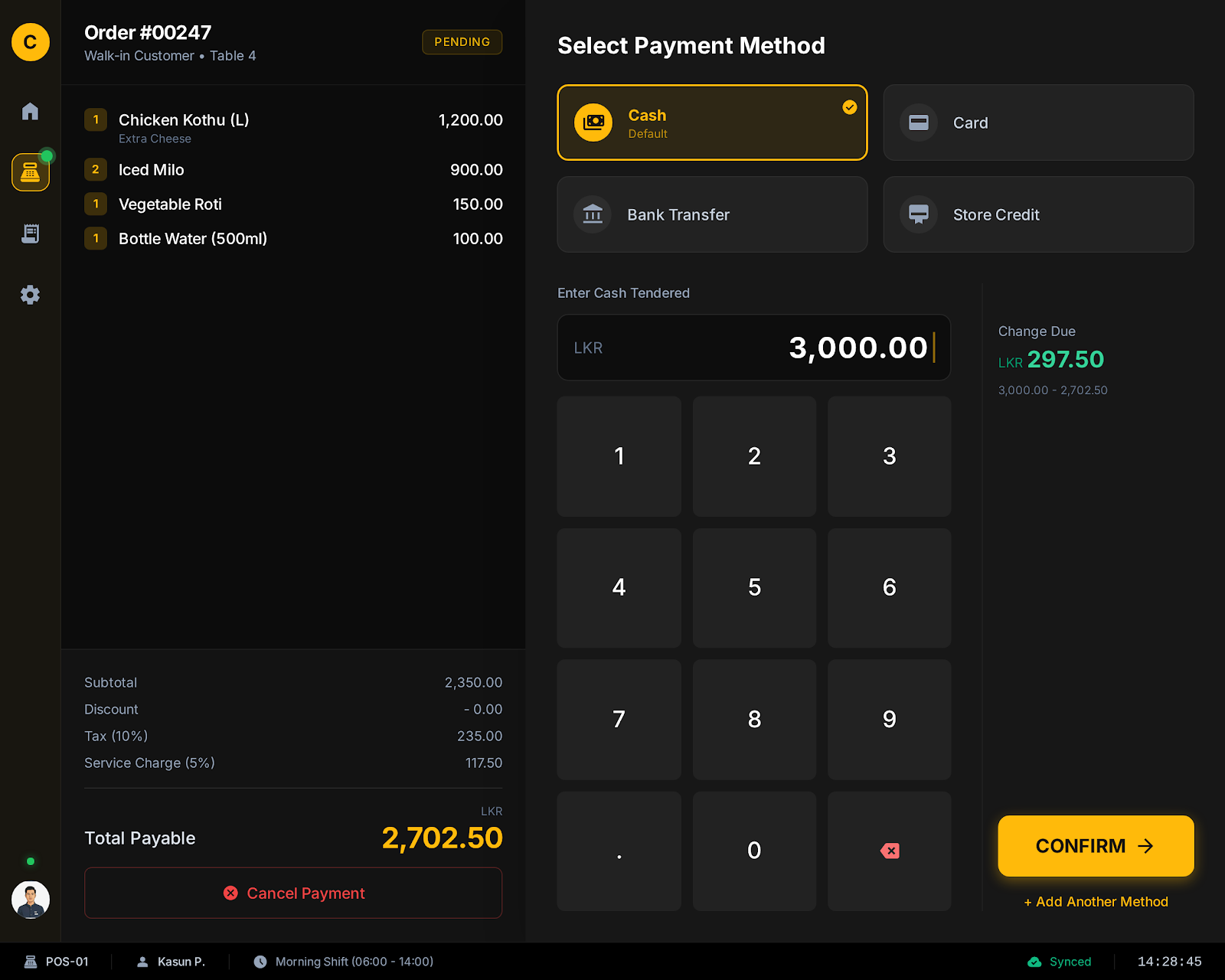Open Add Another Method link
Screen dimensions: 1225x980
[1096, 901]
